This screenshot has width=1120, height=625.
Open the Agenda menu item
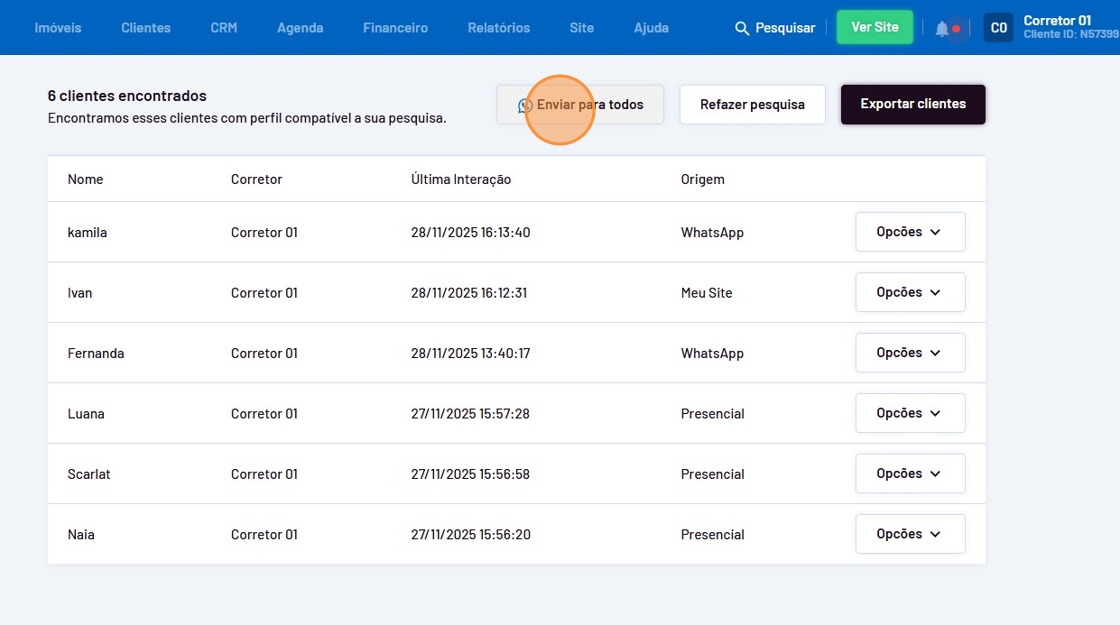point(300,28)
